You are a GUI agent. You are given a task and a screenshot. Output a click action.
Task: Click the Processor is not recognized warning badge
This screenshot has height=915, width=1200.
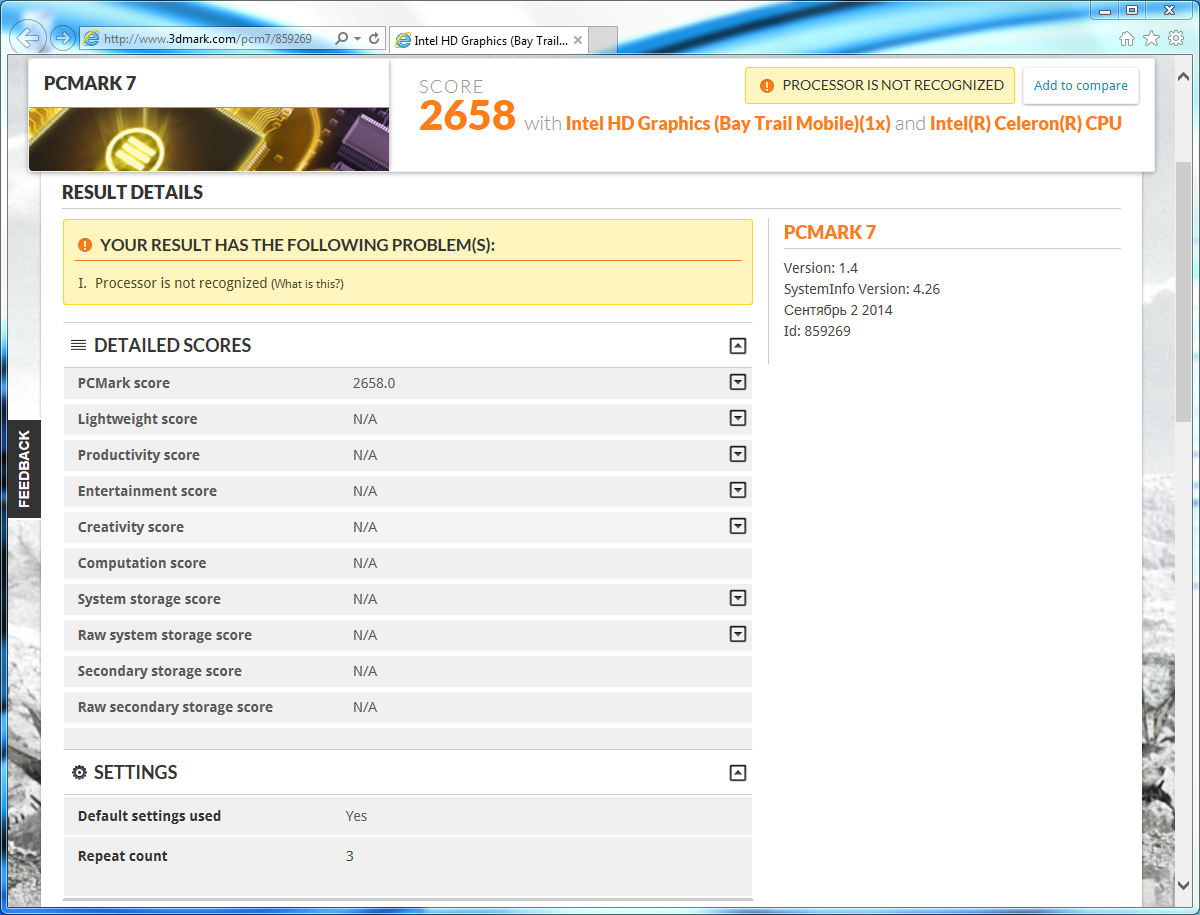point(880,86)
